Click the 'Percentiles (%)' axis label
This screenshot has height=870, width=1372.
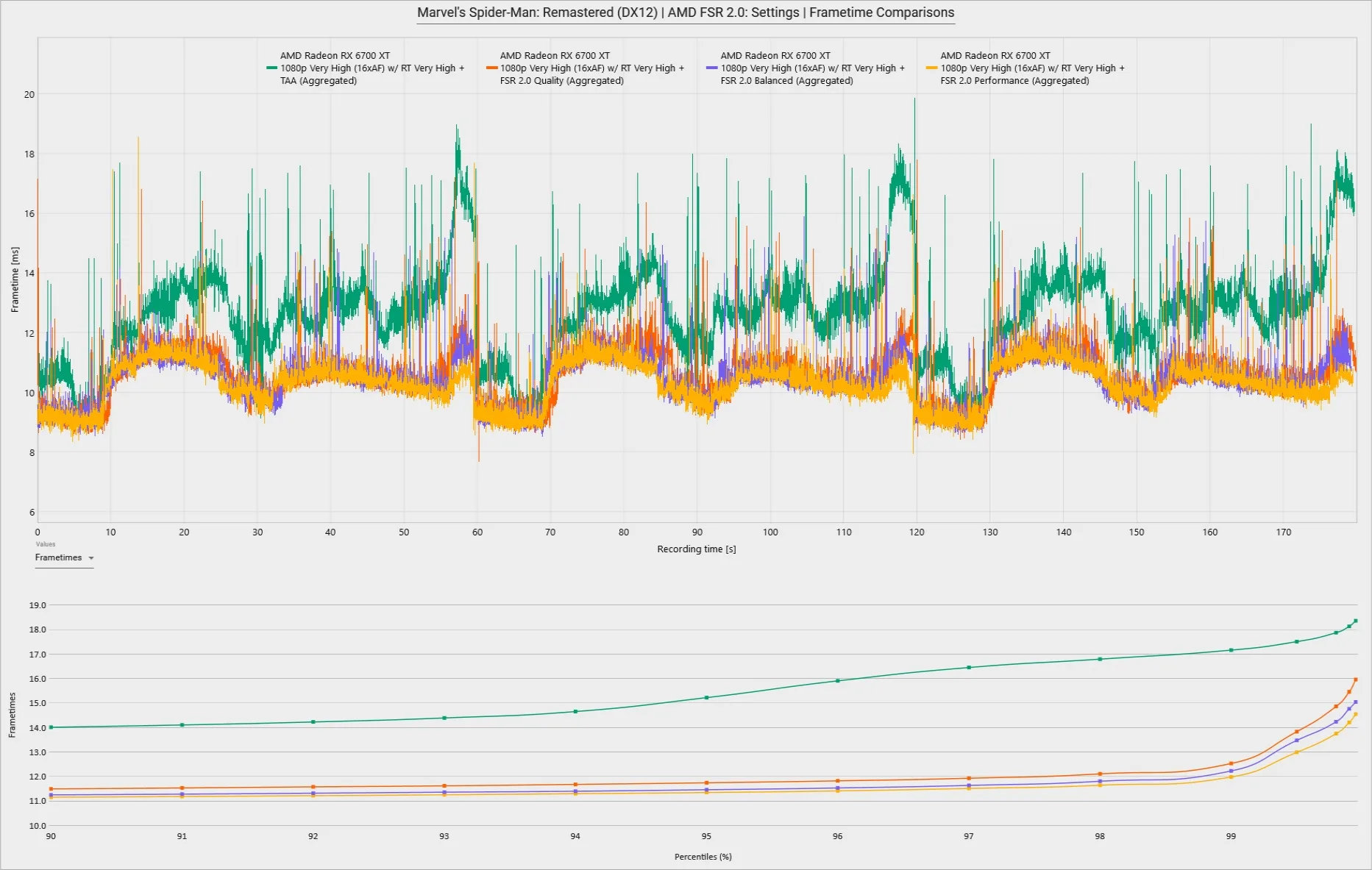point(703,857)
